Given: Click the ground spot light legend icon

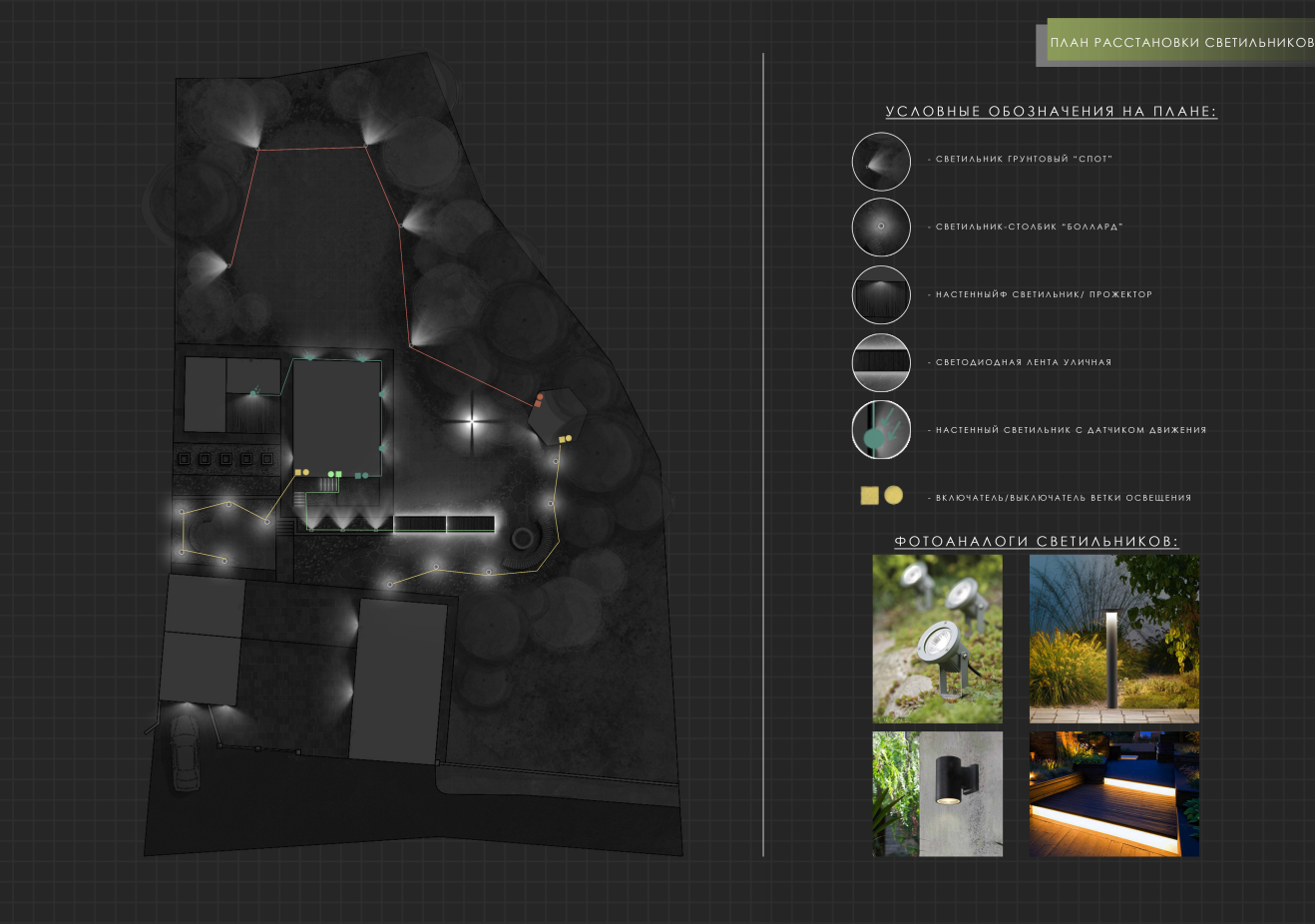Looking at the screenshot, I should coord(881,162).
